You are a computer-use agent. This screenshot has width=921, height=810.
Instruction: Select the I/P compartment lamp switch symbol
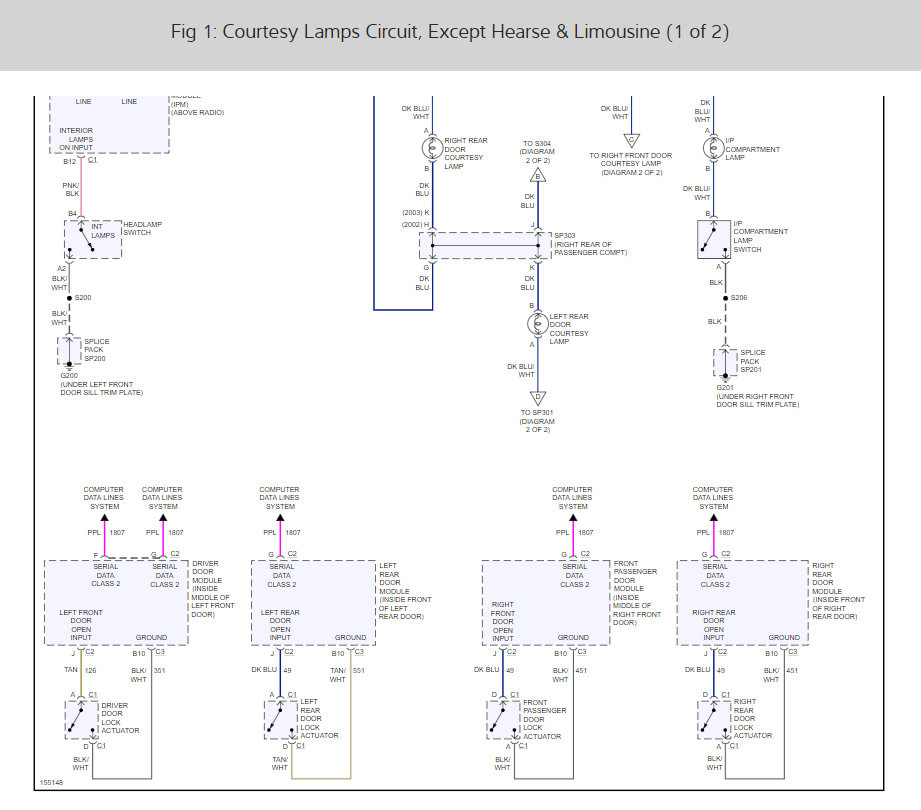click(714, 240)
